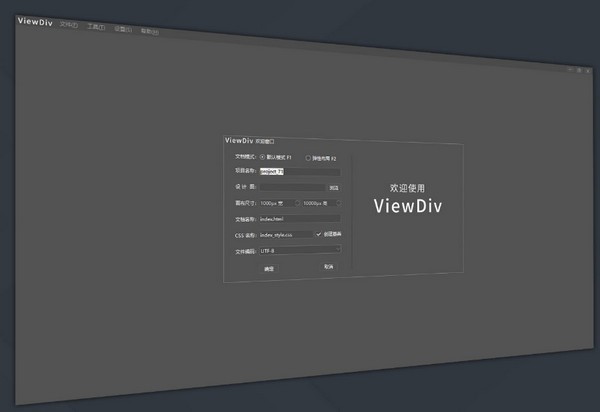The image size is (600, 412).
Task: Click the ViewDiv logo in the title bar
Action: (x=35, y=22)
